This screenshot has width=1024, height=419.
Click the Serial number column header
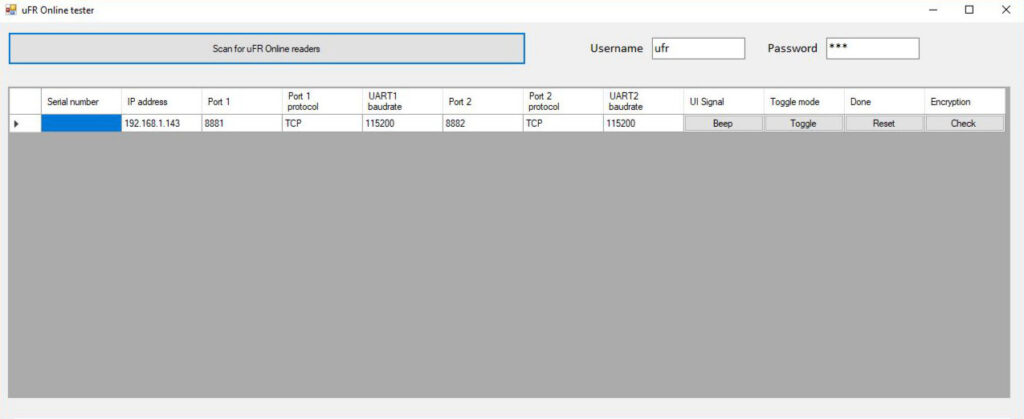pyautogui.click(x=82, y=101)
